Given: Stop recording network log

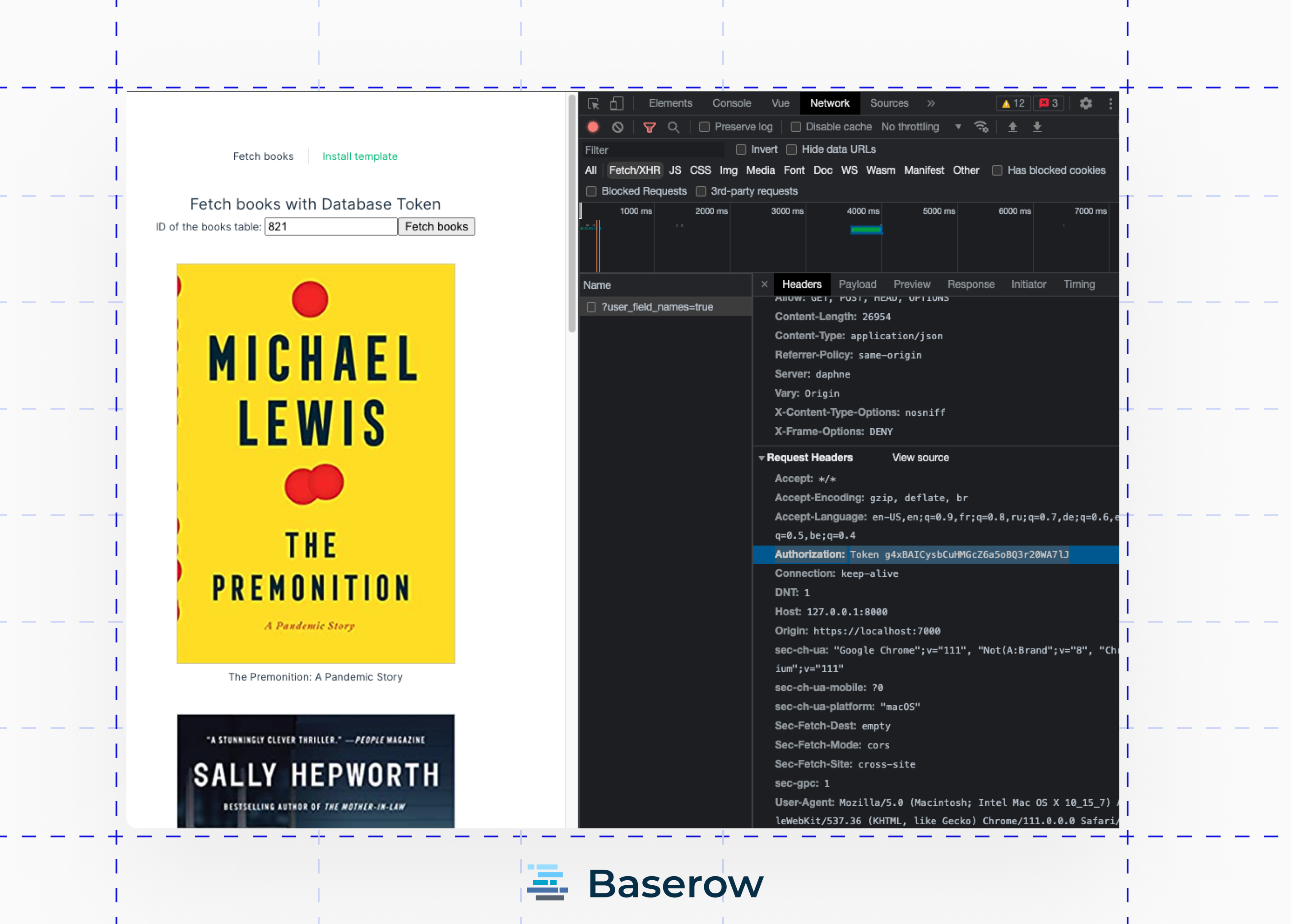Looking at the screenshot, I should [x=593, y=127].
